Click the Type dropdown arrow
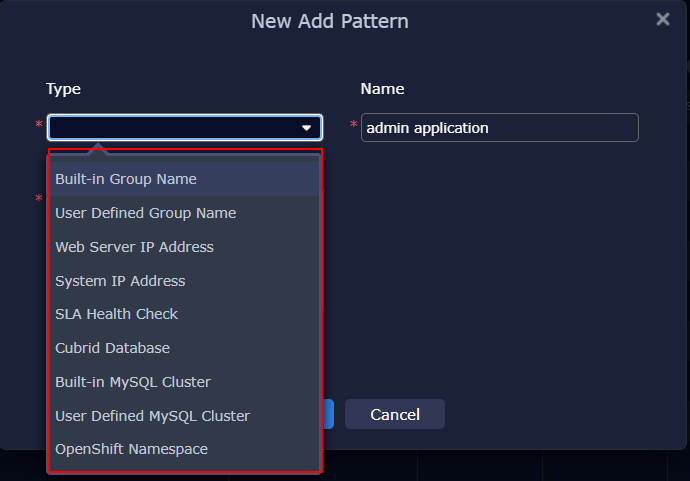 [x=307, y=128]
